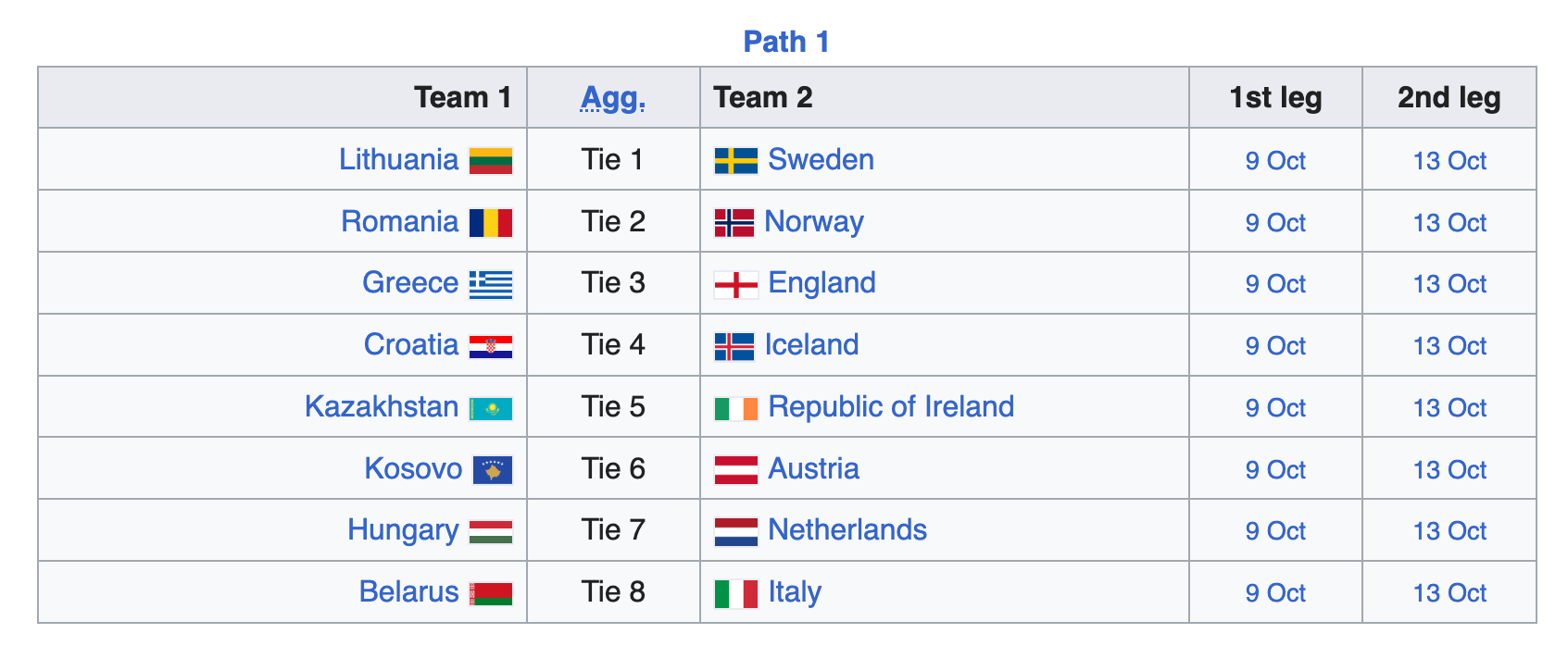The height and width of the screenshot is (646, 1568).
Task: Click the Lithuania flag icon
Action: click(491, 161)
